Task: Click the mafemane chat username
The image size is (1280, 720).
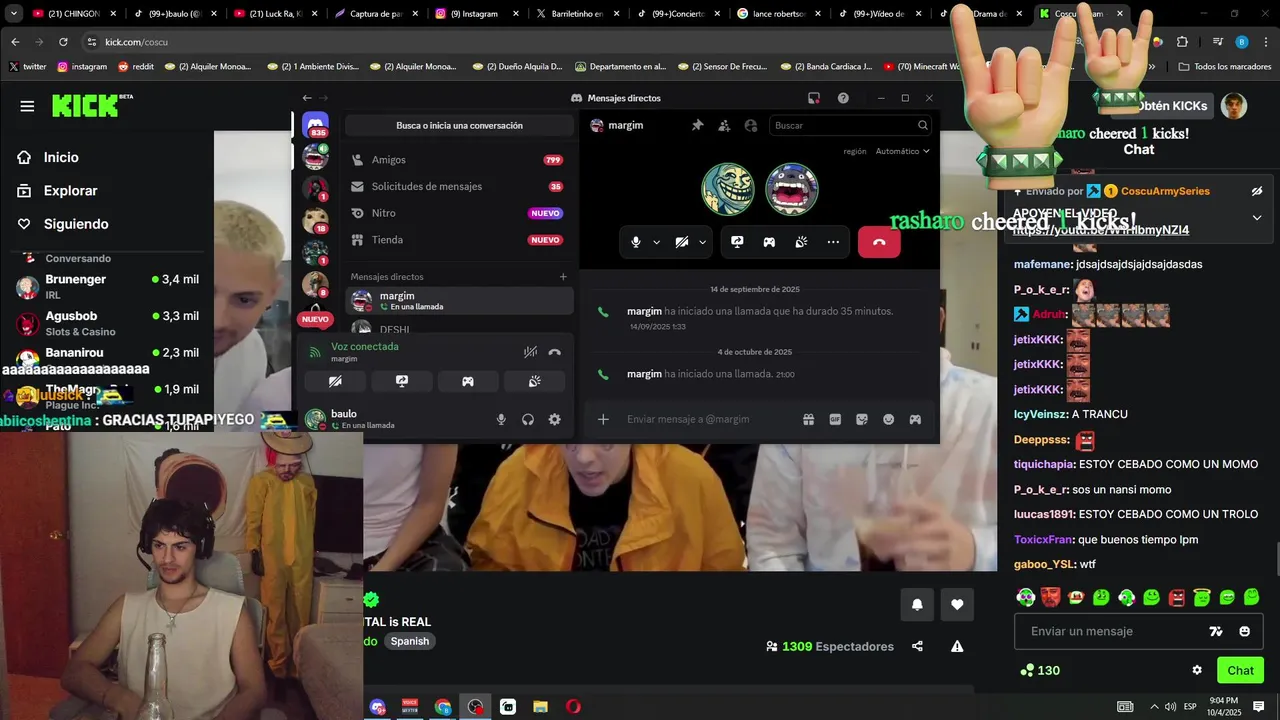Action: click(x=1042, y=264)
